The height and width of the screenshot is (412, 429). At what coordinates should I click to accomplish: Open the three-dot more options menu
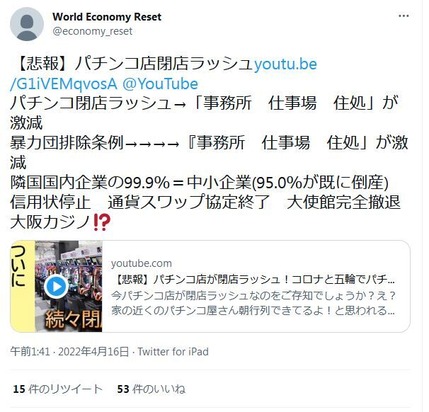point(404,16)
